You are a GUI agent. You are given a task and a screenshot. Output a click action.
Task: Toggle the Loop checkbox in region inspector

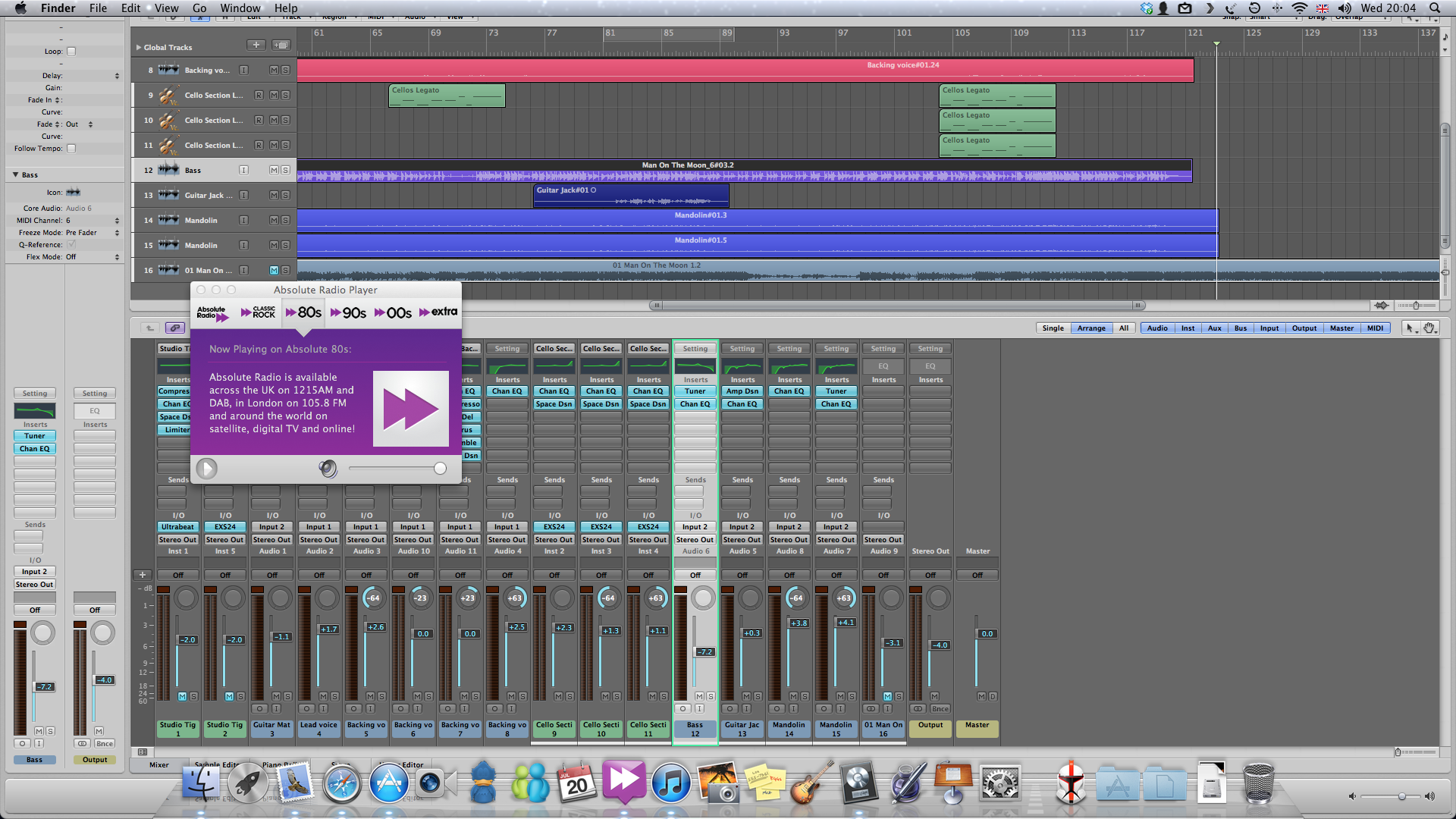[x=71, y=52]
